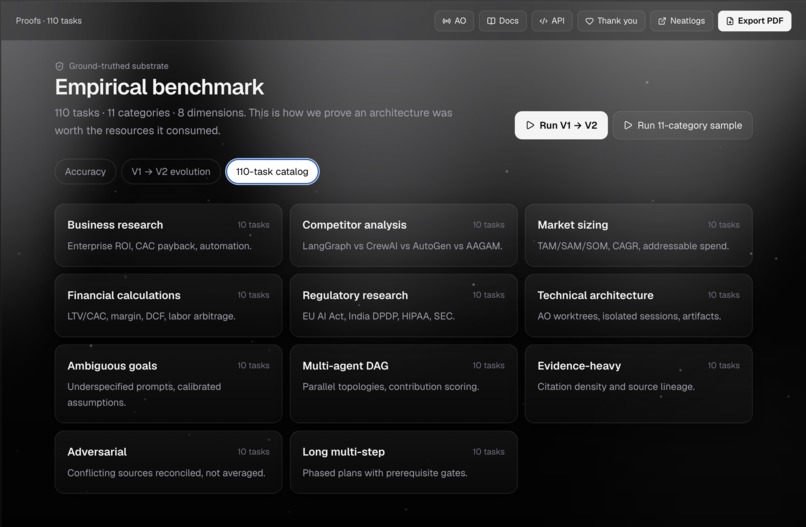Click the heart icon beside Thank you
Screen dimensions: 806x527
pyautogui.click(x=589, y=21)
